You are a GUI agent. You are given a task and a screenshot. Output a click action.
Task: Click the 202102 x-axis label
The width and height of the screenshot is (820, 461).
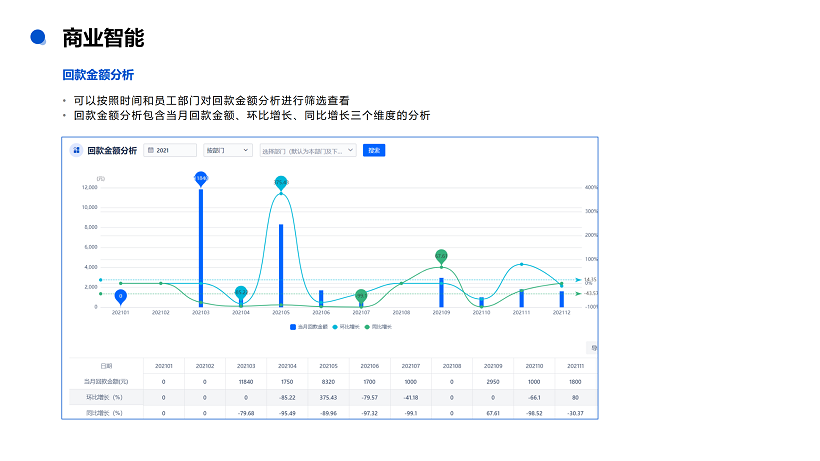coord(161,313)
